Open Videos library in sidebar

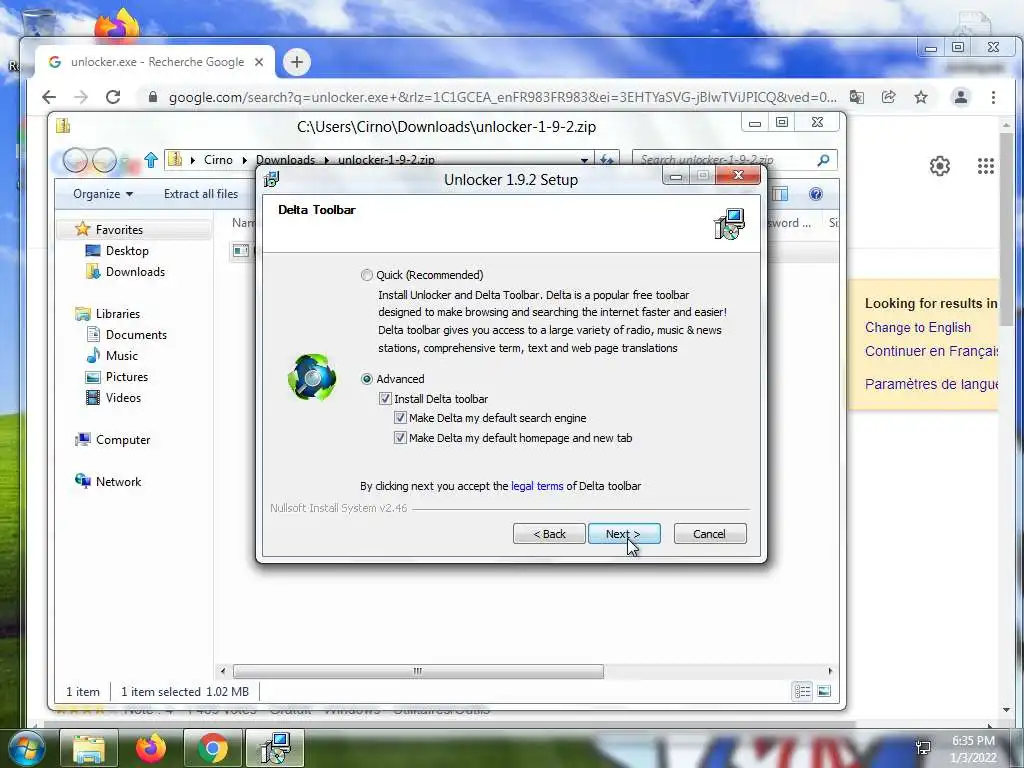pyautogui.click(x=123, y=398)
